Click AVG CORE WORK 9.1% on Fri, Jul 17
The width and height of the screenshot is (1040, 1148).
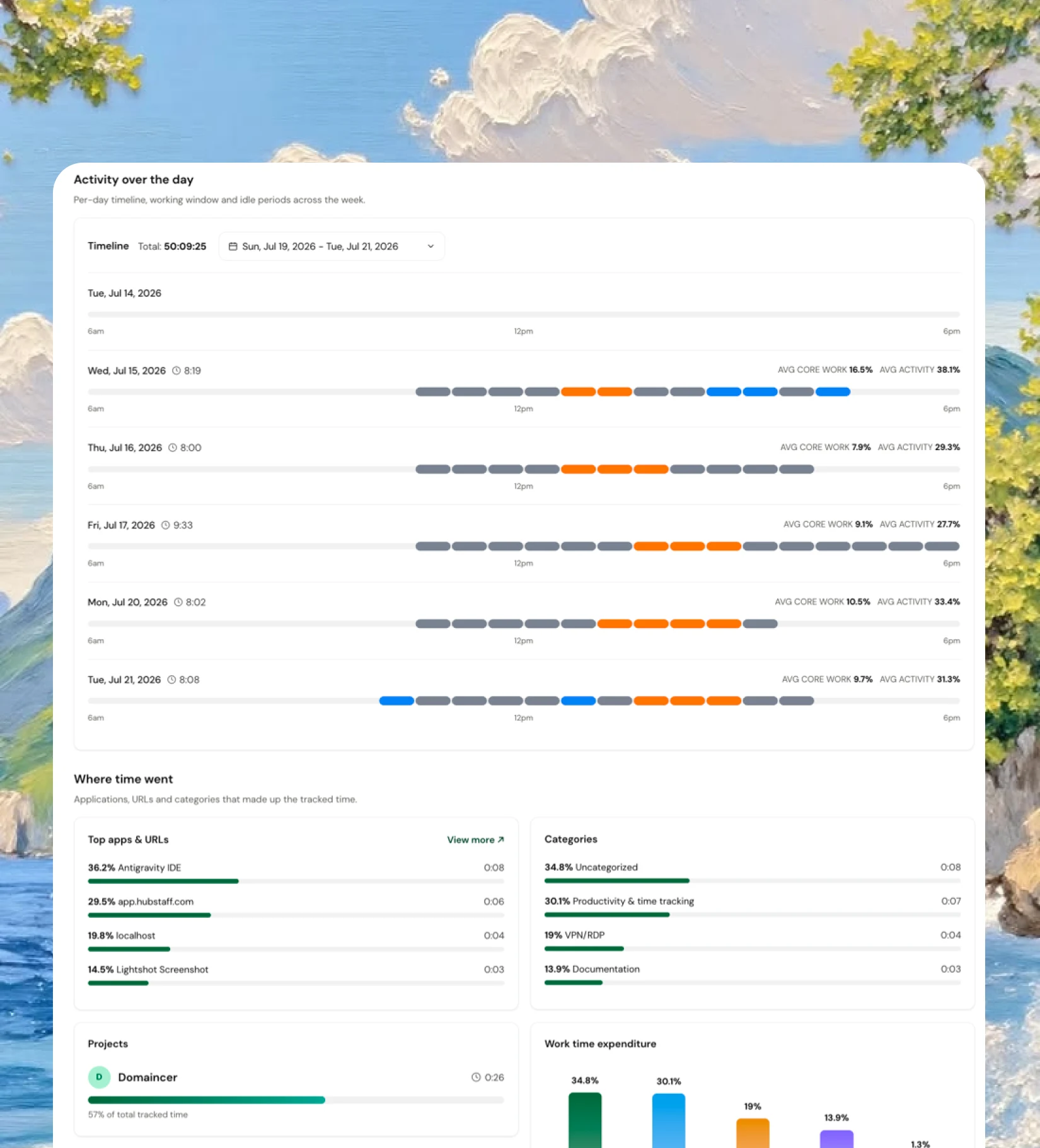[828, 525]
